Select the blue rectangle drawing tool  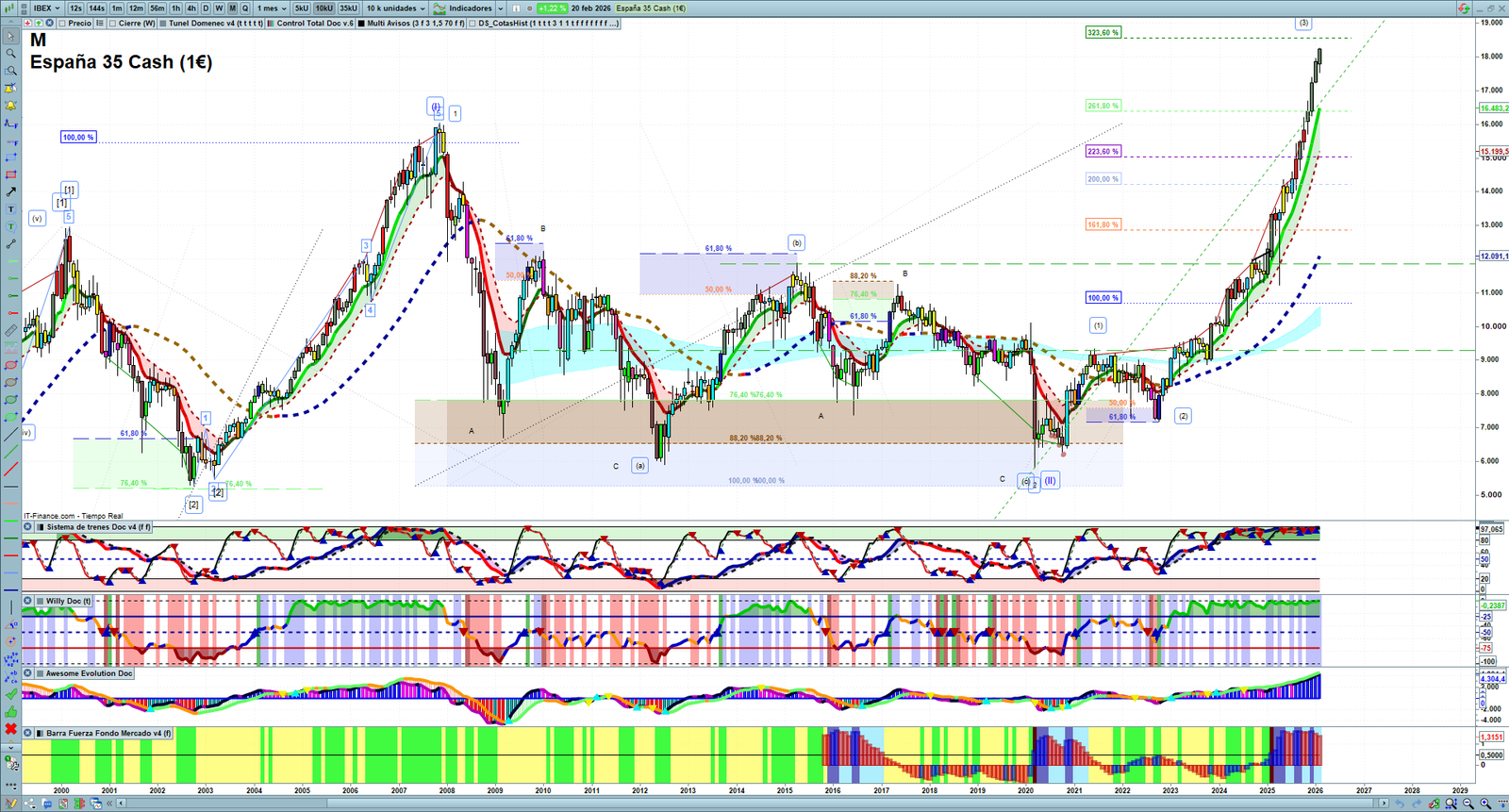[x=10, y=157]
